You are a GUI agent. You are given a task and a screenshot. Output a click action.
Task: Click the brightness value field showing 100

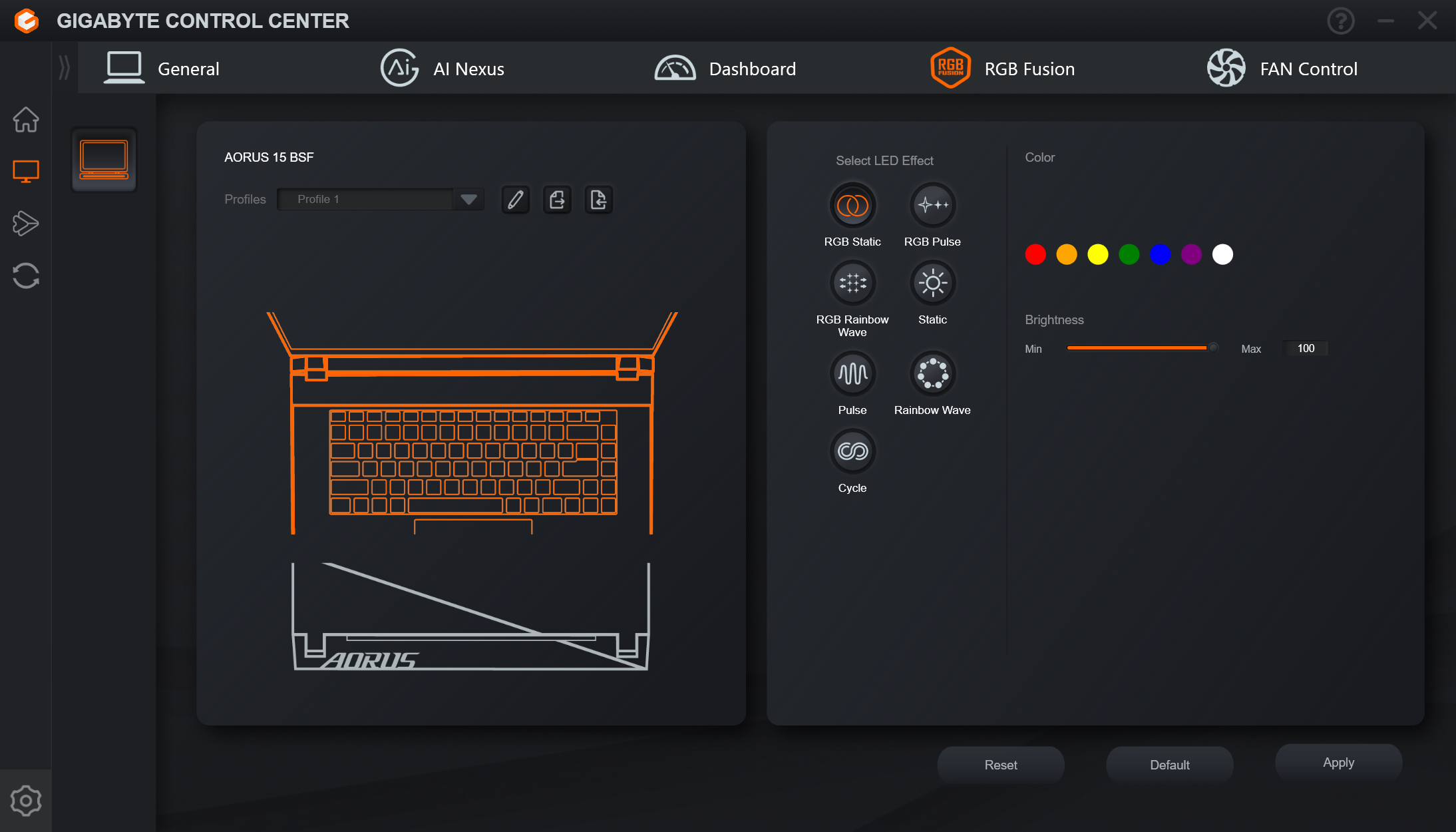(x=1305, y=348)
